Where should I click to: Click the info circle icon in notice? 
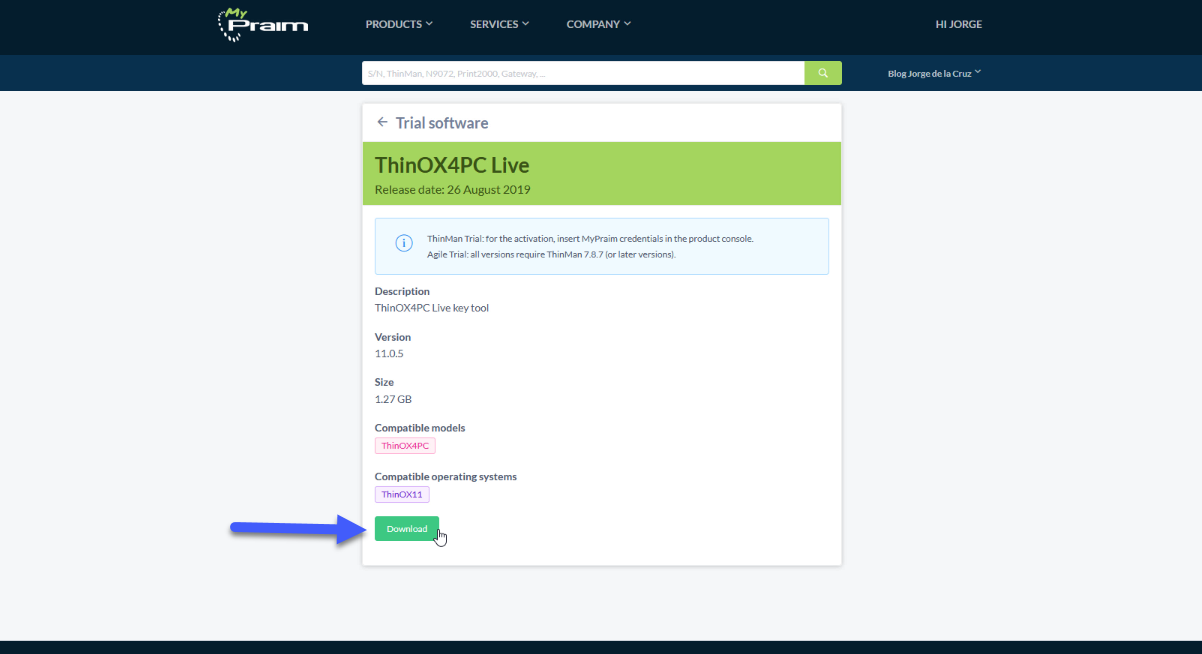[404, 244]
